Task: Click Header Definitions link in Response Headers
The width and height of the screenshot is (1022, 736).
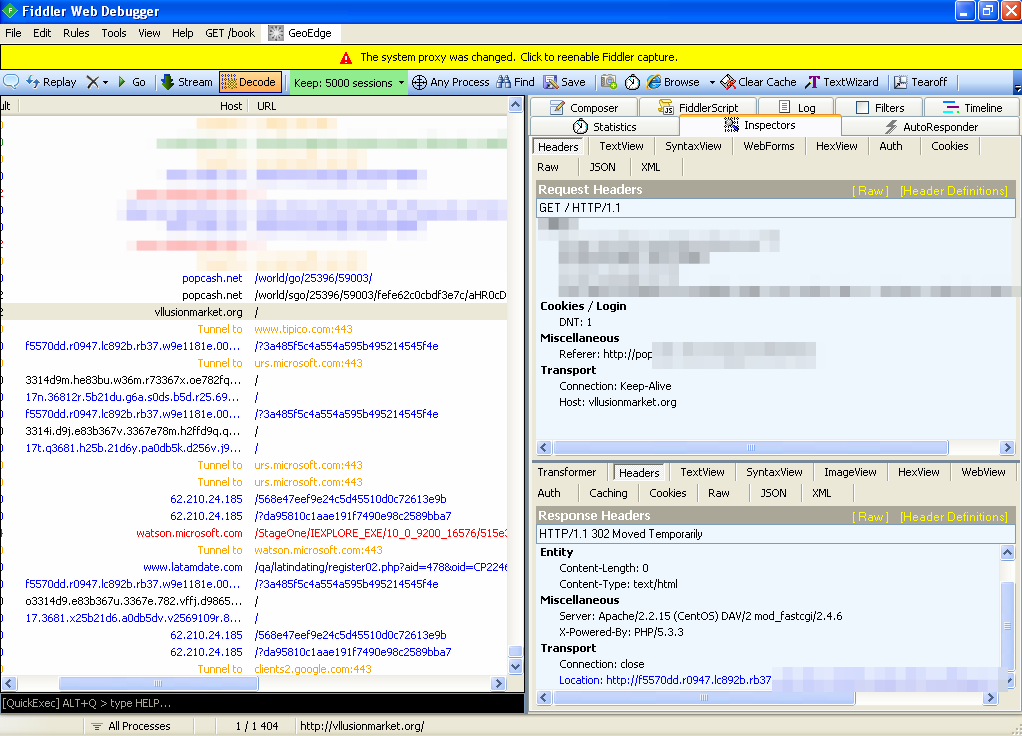Action: point(954,516)
